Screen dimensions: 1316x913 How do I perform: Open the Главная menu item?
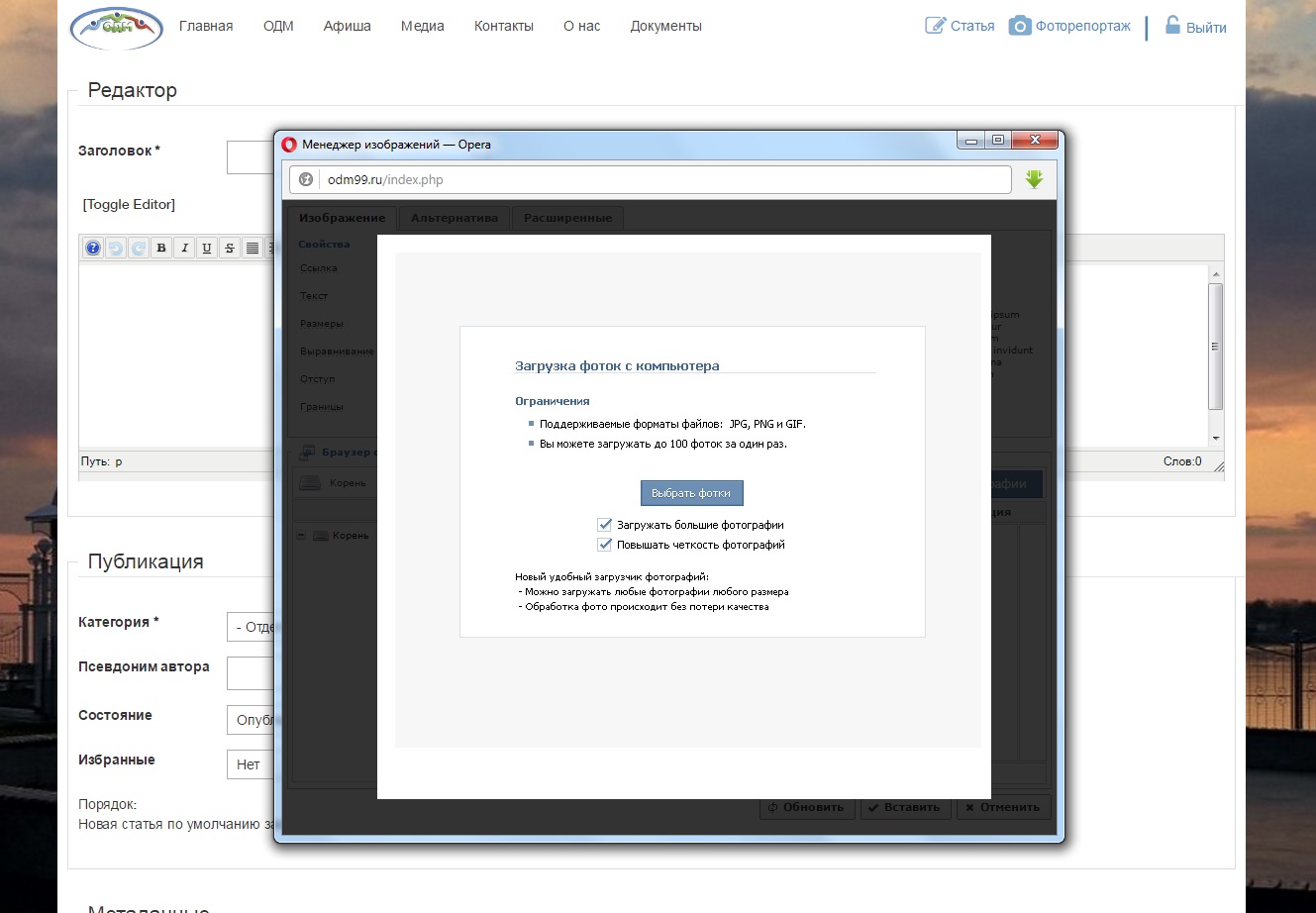206,26
